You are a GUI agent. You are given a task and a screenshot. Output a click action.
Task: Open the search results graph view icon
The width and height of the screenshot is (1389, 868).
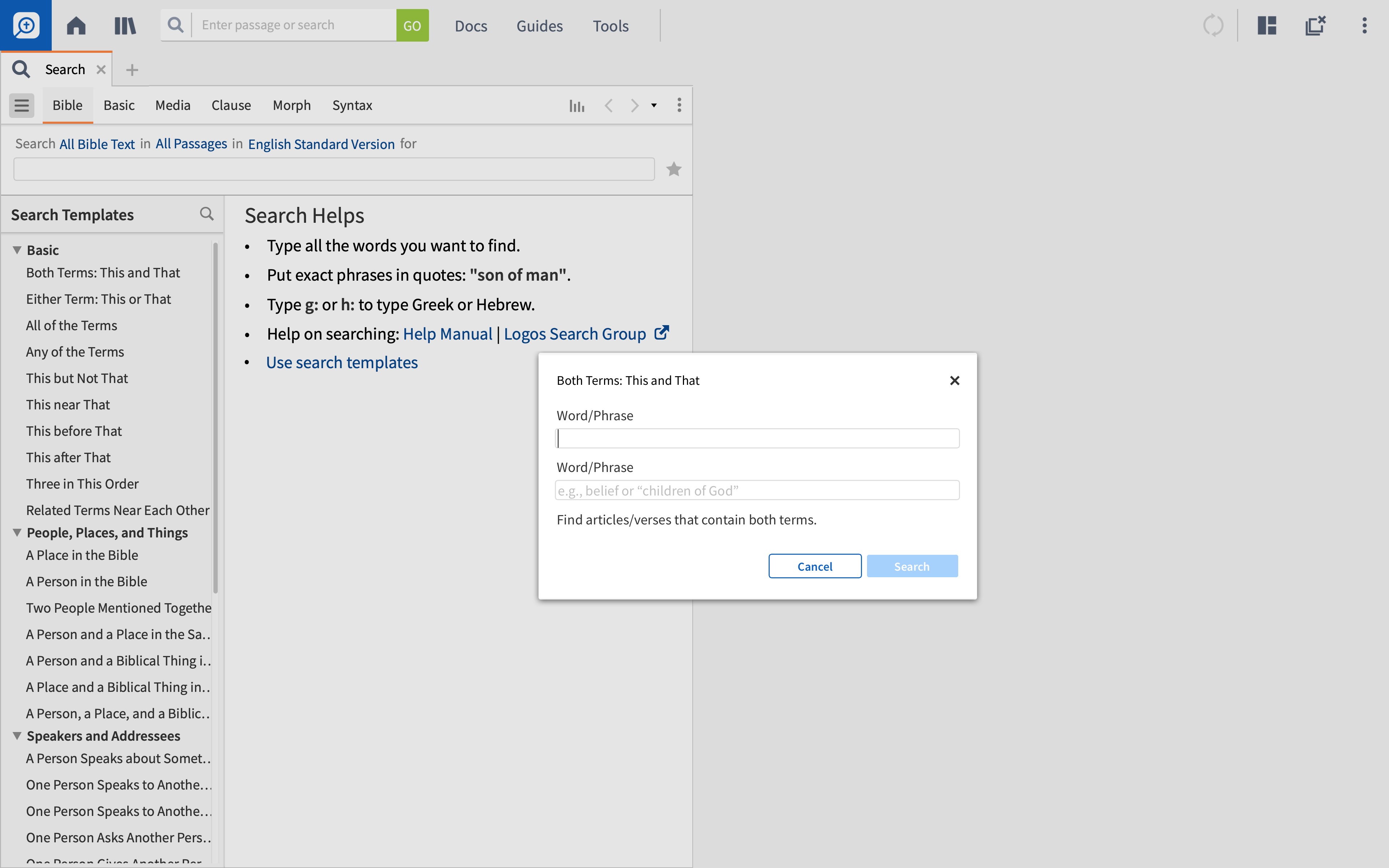(x=577, y=106)
